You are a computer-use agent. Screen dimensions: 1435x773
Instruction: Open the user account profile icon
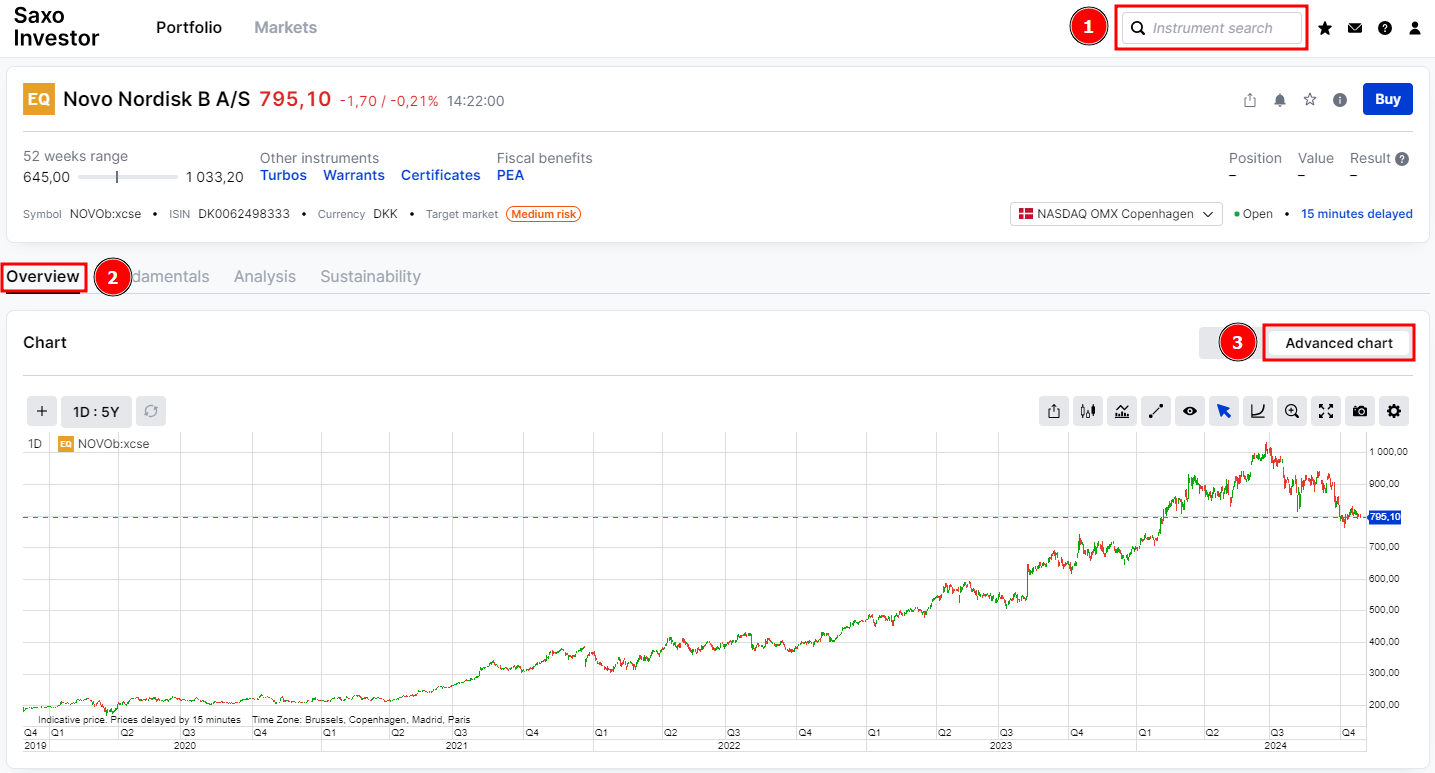pyautogui.click(x=1415, y=28)
